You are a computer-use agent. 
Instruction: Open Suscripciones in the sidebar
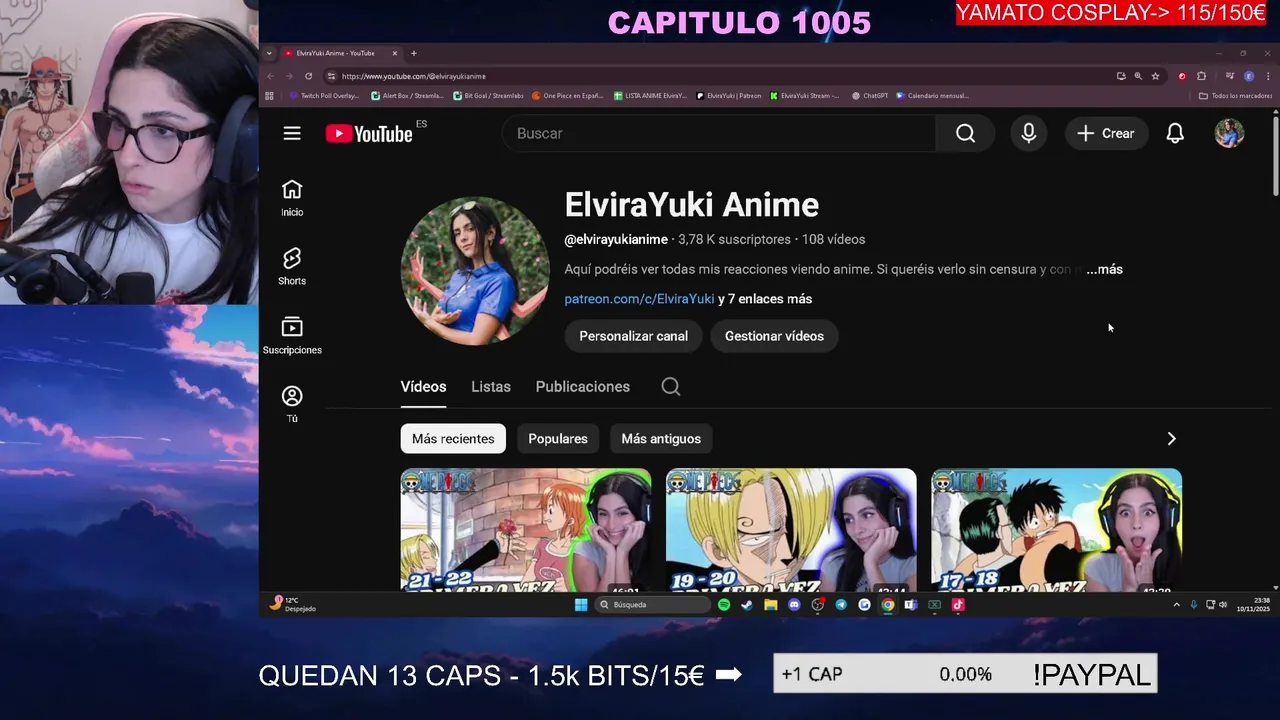click(292, 336)
